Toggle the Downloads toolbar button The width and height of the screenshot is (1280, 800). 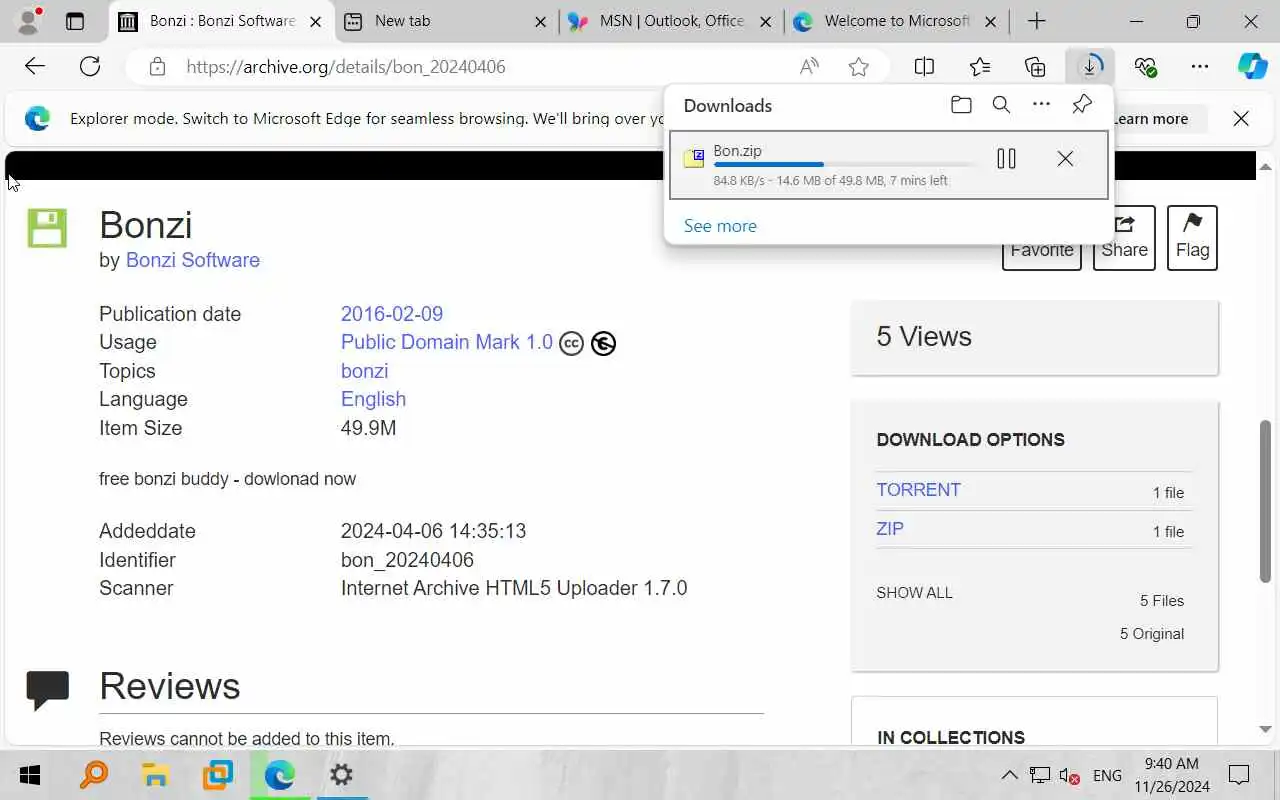[x=1090, y=67]
